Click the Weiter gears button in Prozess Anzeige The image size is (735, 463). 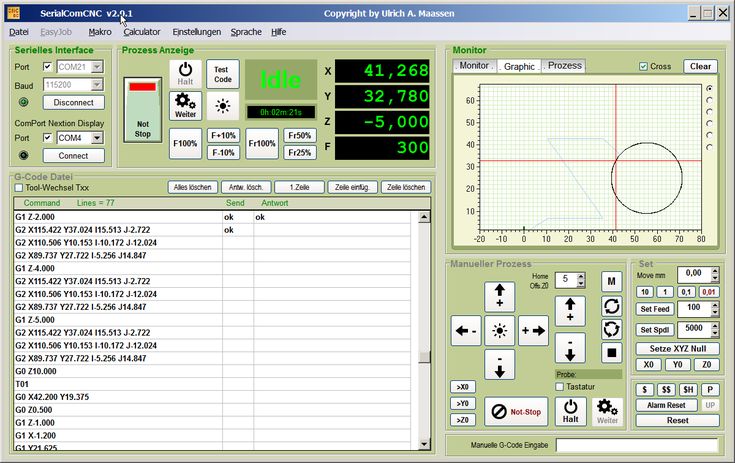pyautogui.click(x=184, y=105)
